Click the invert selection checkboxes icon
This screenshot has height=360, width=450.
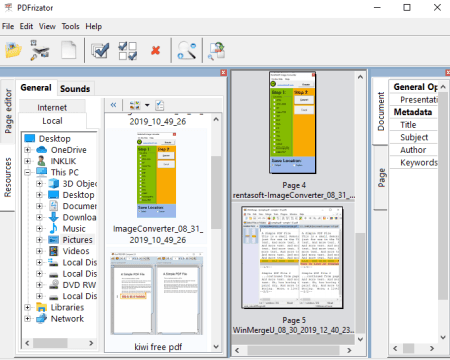coord(128,51)
